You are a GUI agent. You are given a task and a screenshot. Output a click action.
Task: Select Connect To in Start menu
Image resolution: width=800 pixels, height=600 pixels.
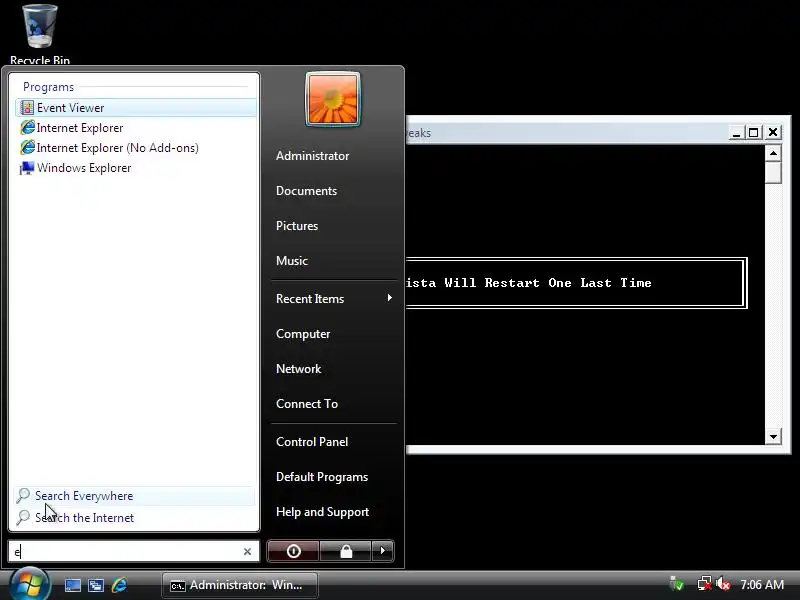coord(307,404)
